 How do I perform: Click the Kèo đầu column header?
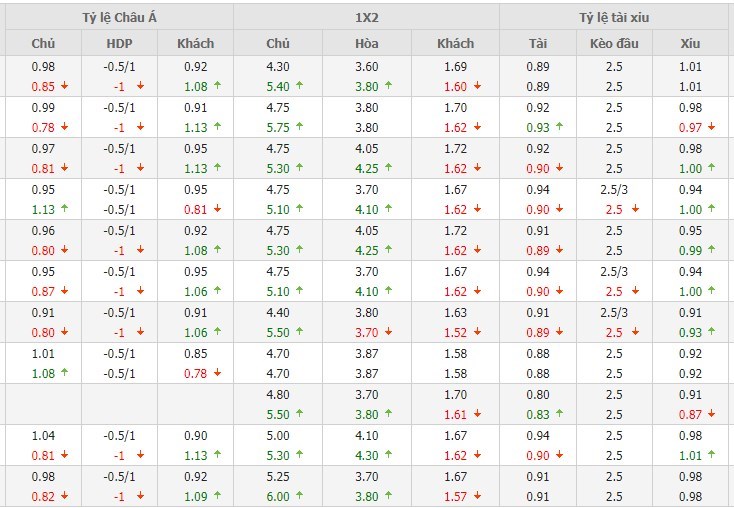coord(614,44)
